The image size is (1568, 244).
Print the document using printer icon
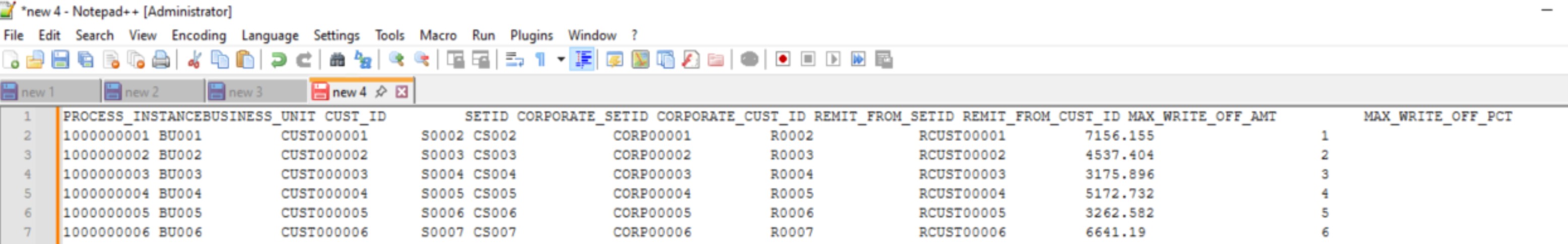(x=161, y=59)
